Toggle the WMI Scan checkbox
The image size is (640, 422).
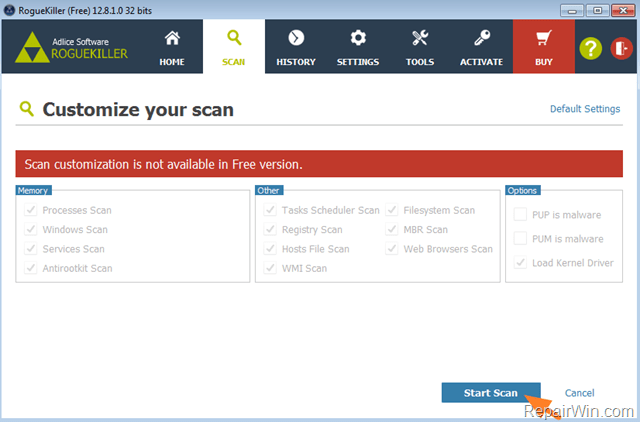[270, 268]
